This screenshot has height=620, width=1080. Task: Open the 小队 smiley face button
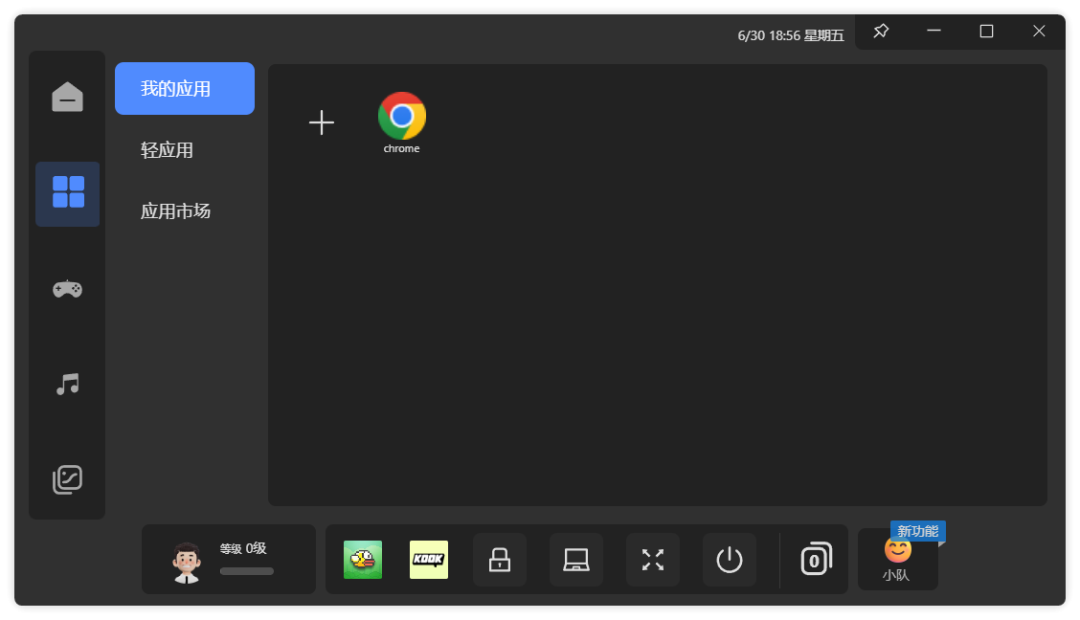tap(897, 559)
